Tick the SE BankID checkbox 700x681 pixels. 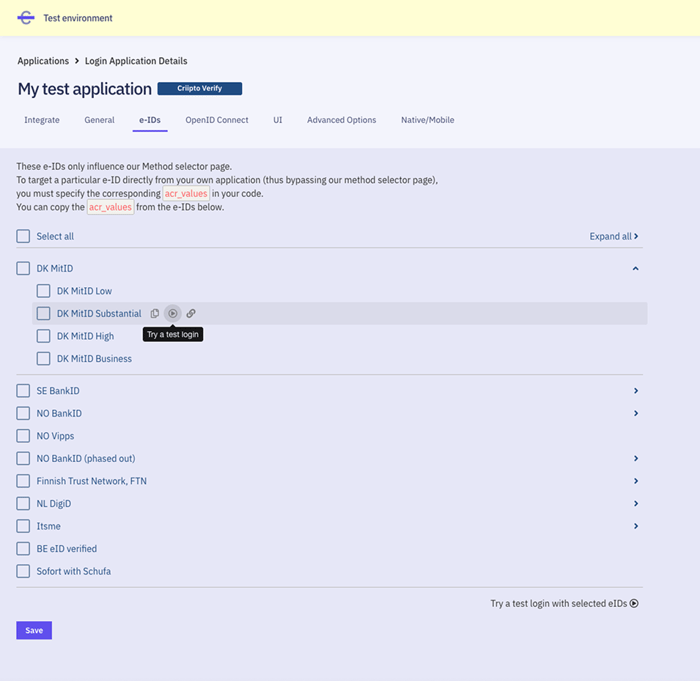[23, 391]
